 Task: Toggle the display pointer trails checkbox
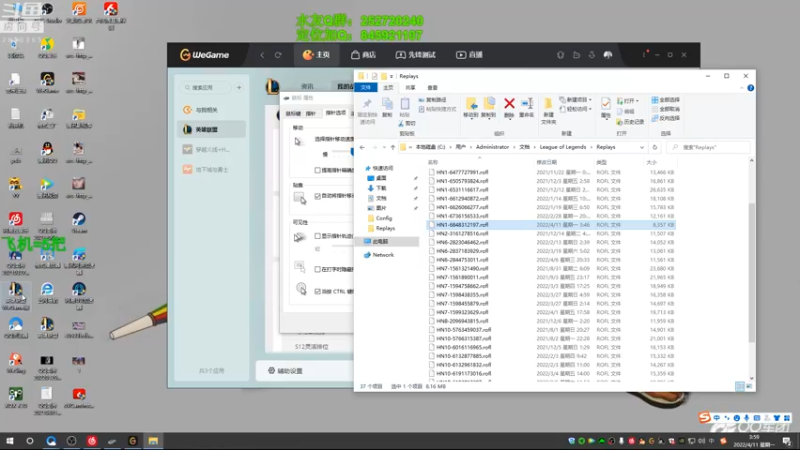(x=318, y=236)
